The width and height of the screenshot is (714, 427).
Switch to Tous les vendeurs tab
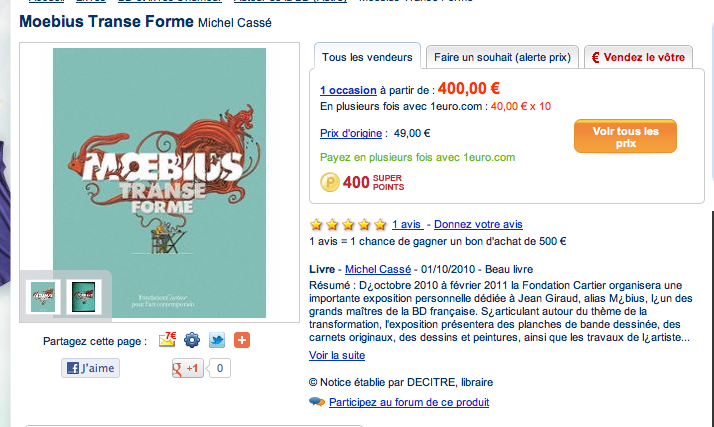367,57
